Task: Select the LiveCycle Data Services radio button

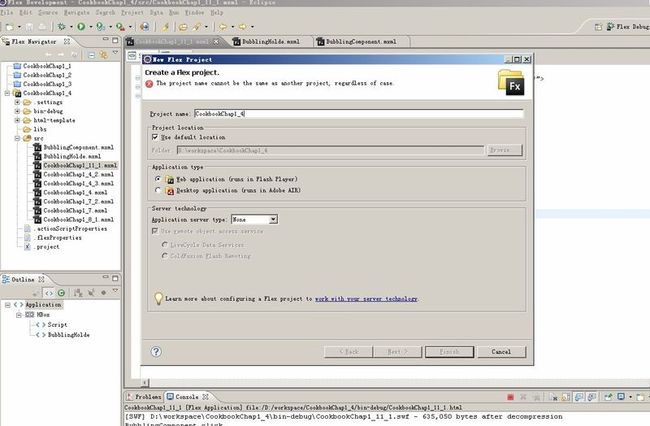Action: (x=165, y=244)
